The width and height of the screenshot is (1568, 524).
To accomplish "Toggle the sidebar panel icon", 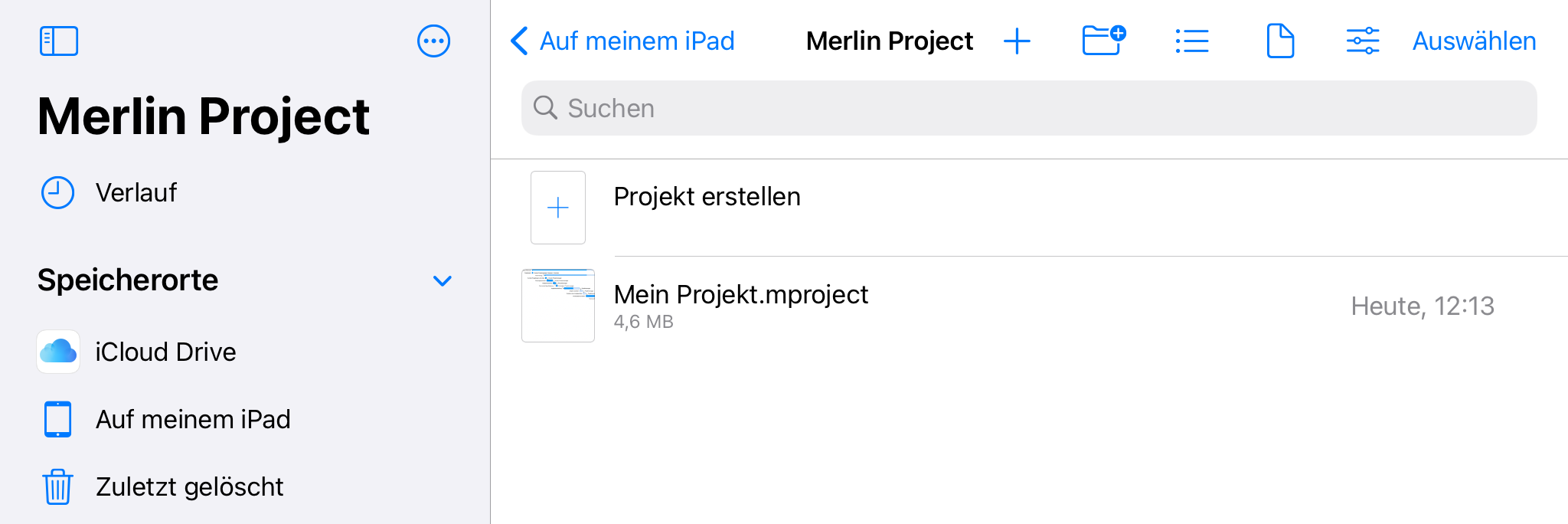I will click(59, 41).
